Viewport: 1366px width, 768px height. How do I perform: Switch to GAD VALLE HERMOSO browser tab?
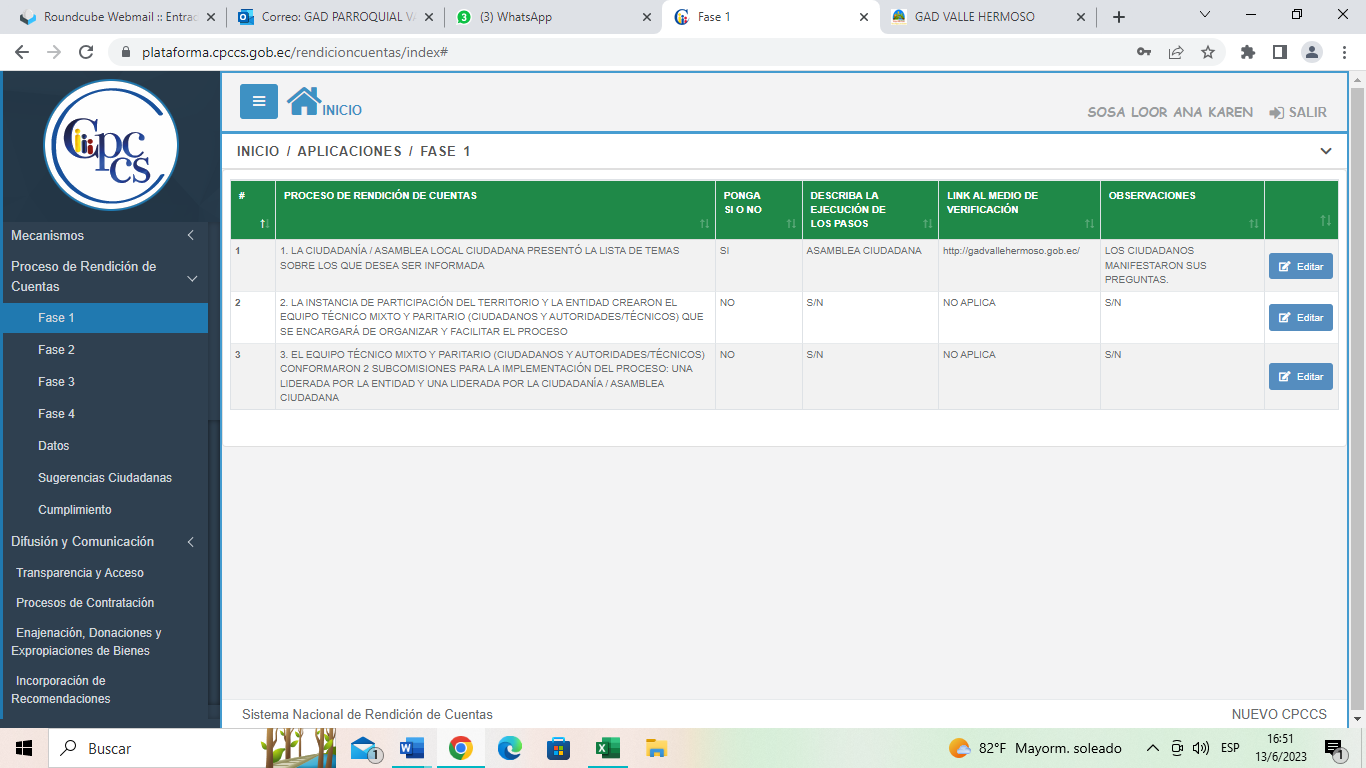coord(974,17)
